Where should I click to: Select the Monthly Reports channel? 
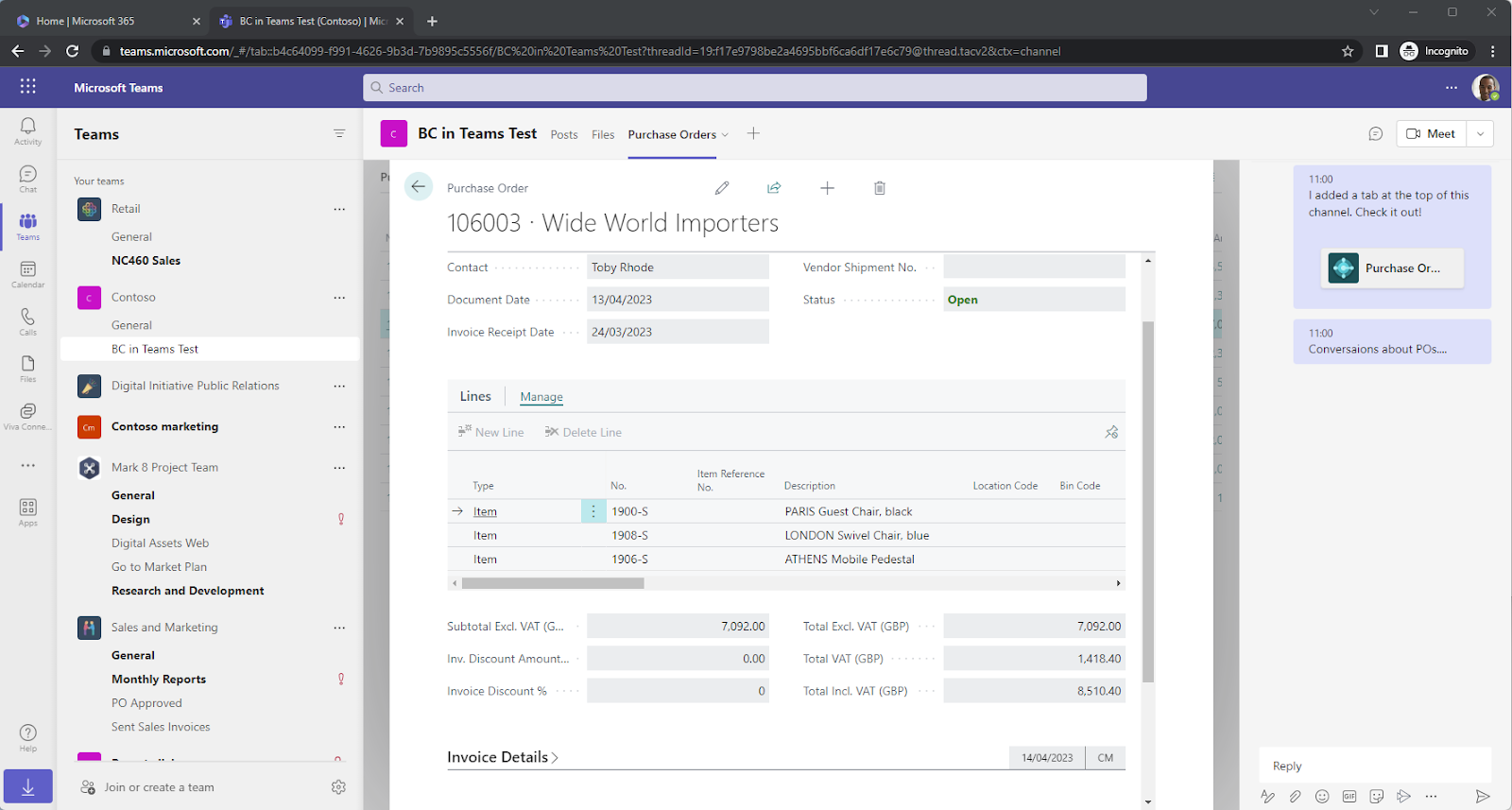(x=159, y=680)
